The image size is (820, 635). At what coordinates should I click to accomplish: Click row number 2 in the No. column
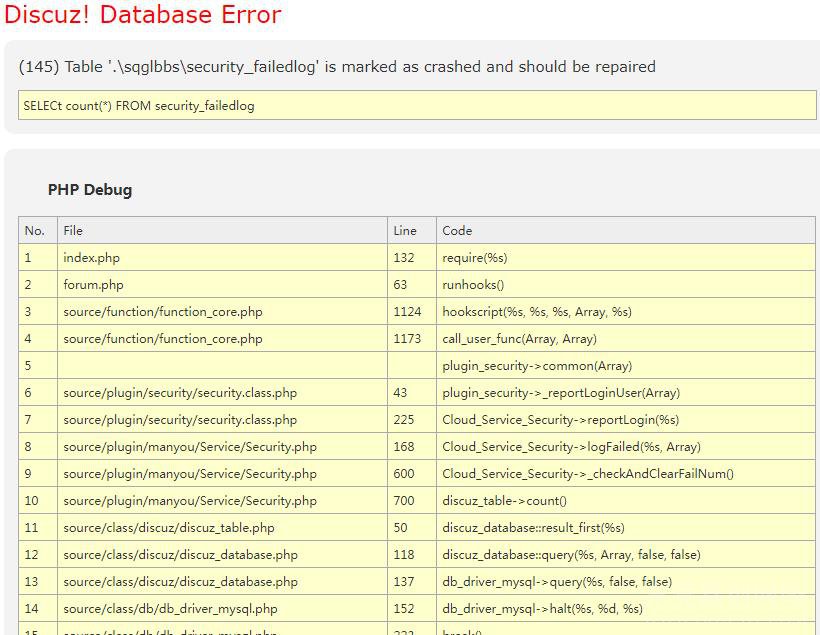tap(28, 285)
